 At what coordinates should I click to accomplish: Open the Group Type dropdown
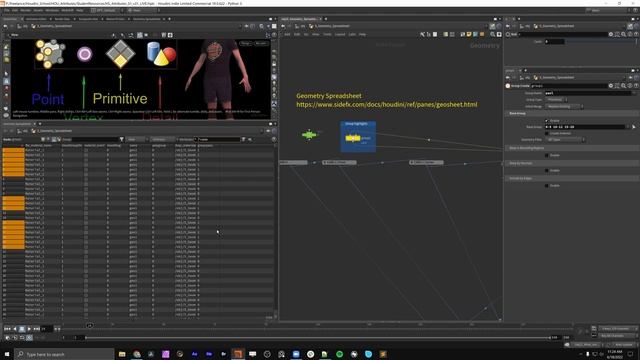556,100
